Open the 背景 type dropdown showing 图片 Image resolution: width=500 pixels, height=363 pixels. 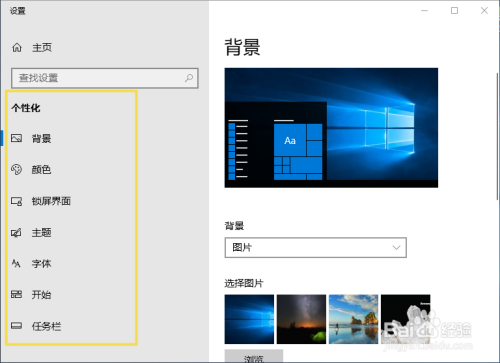(x=315, y=248)
